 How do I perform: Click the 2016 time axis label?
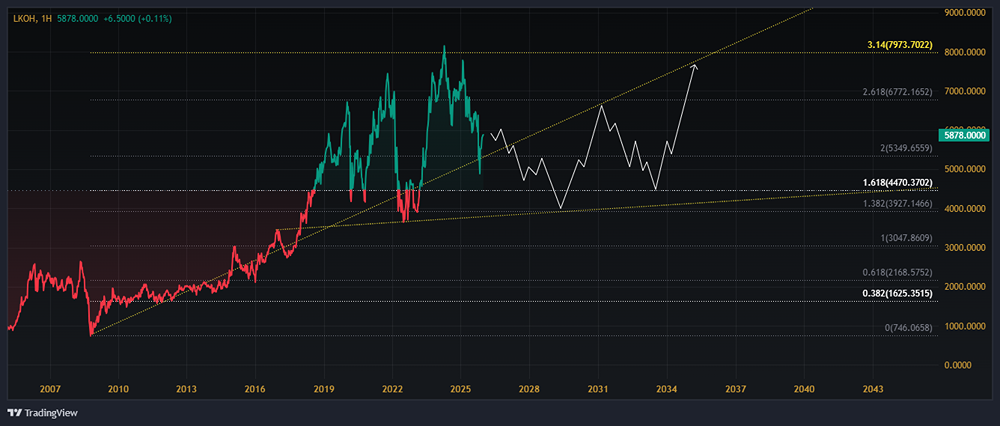pyautogui.click(x=255, y=389)
